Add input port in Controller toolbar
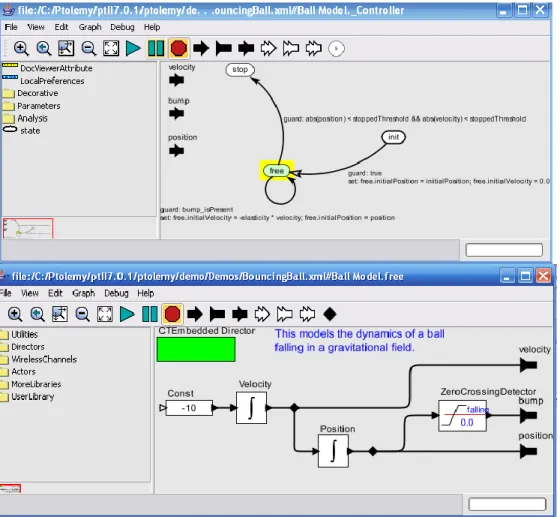The height and width of the screenshot is (517, 560). point(201,48)
